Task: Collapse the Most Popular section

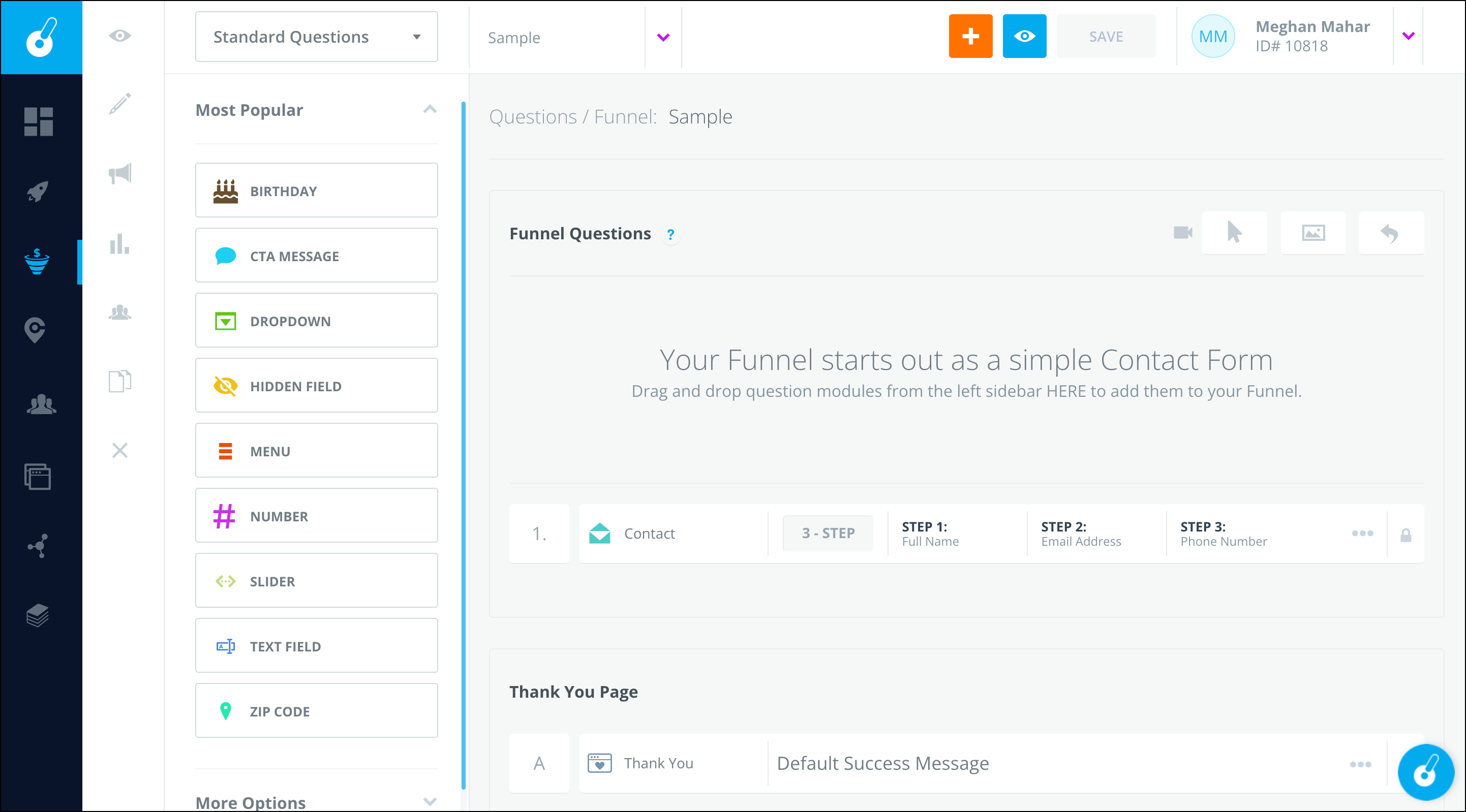Action: (430, 109)
